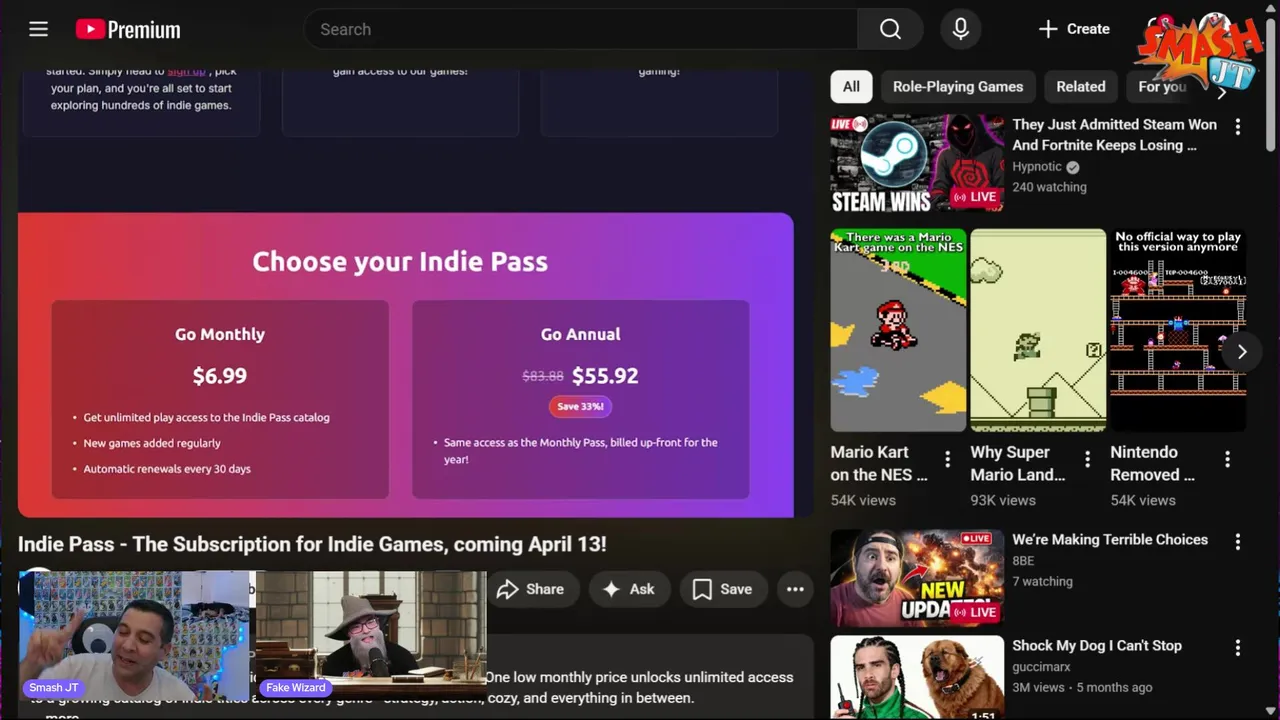Click the Fake Wizard webcam overlay
This screenshot has height=720, width=1280.
tap(371, 636)
